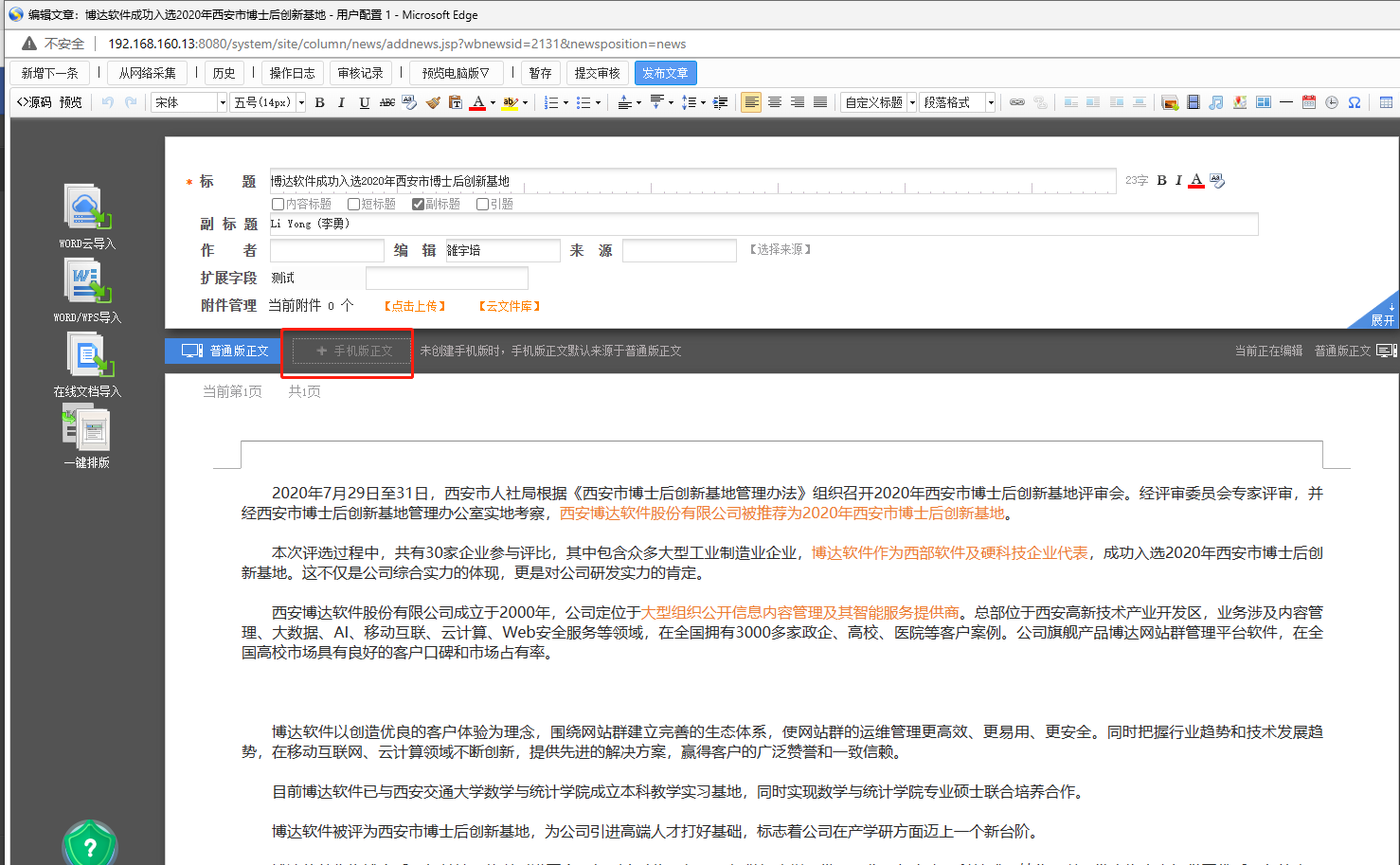1400x865 pixels.
Task: Insert table via grid icon
Action: 1386,102
